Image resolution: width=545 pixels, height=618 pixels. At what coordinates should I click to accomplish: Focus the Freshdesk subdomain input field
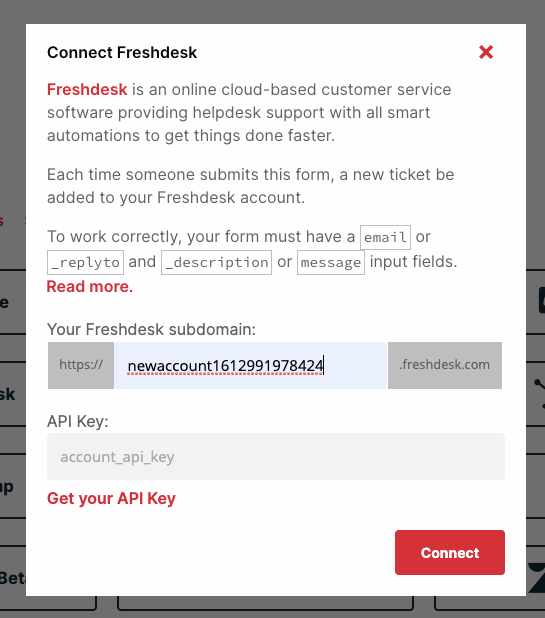coord(251,365)
